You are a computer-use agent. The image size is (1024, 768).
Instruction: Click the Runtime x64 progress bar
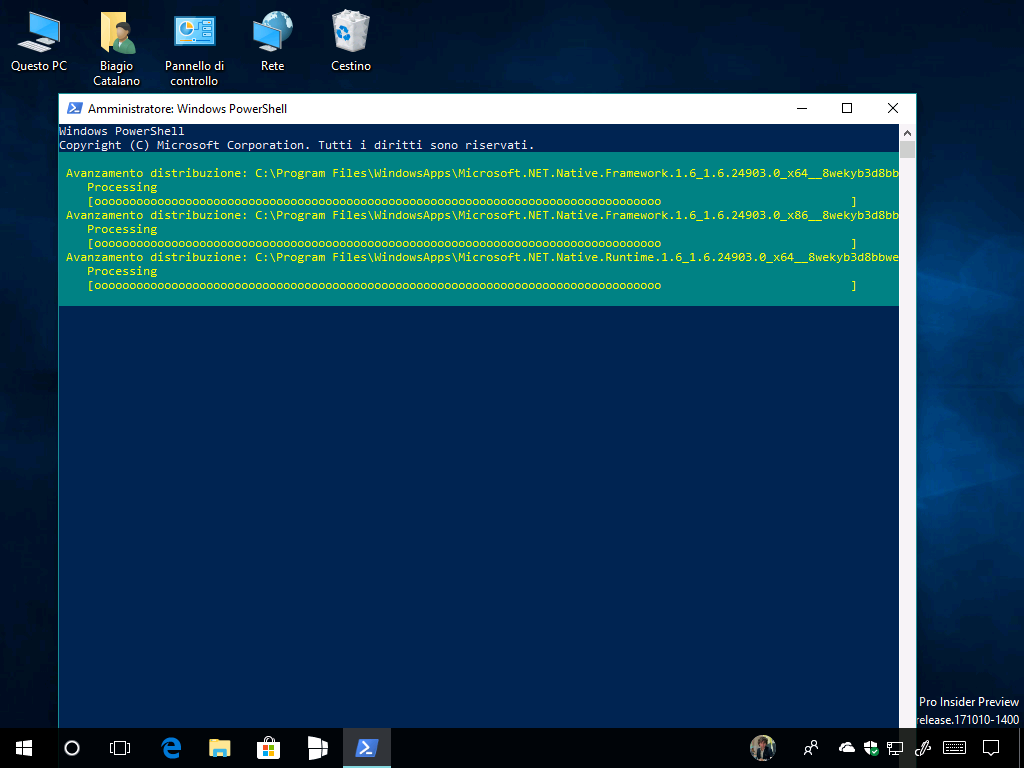pyautogui.click(x=472, y=285)
